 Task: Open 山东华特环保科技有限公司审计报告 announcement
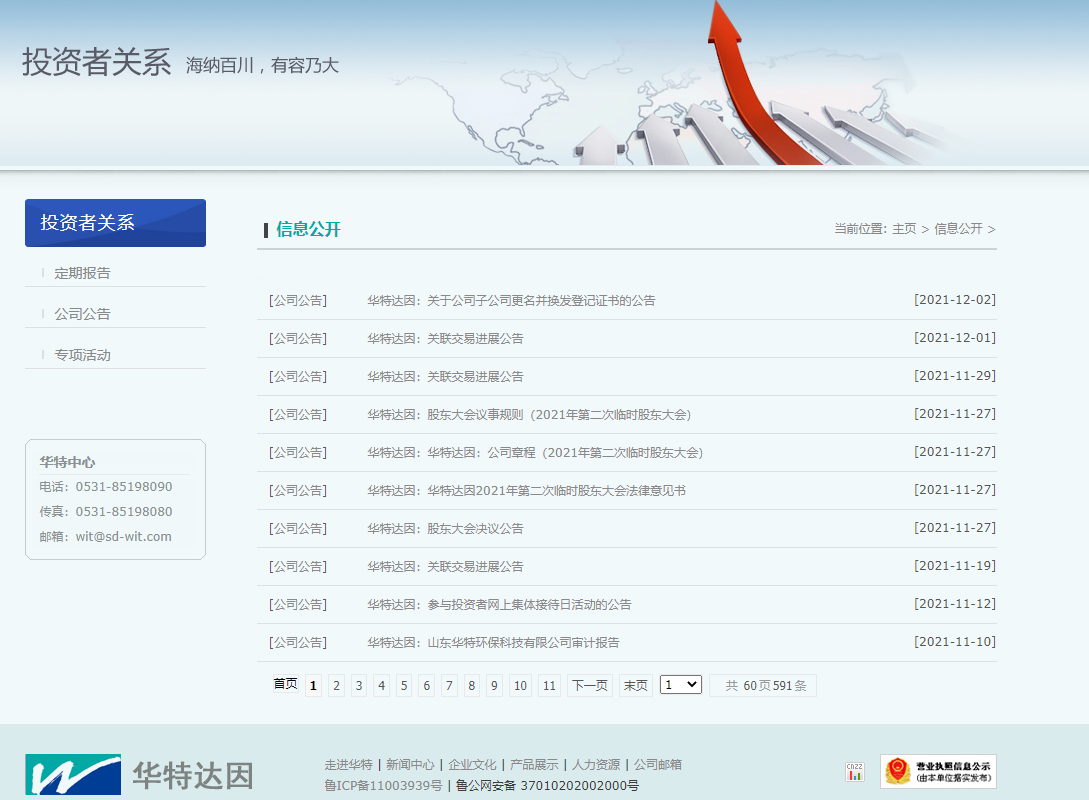tap(493, 643)
